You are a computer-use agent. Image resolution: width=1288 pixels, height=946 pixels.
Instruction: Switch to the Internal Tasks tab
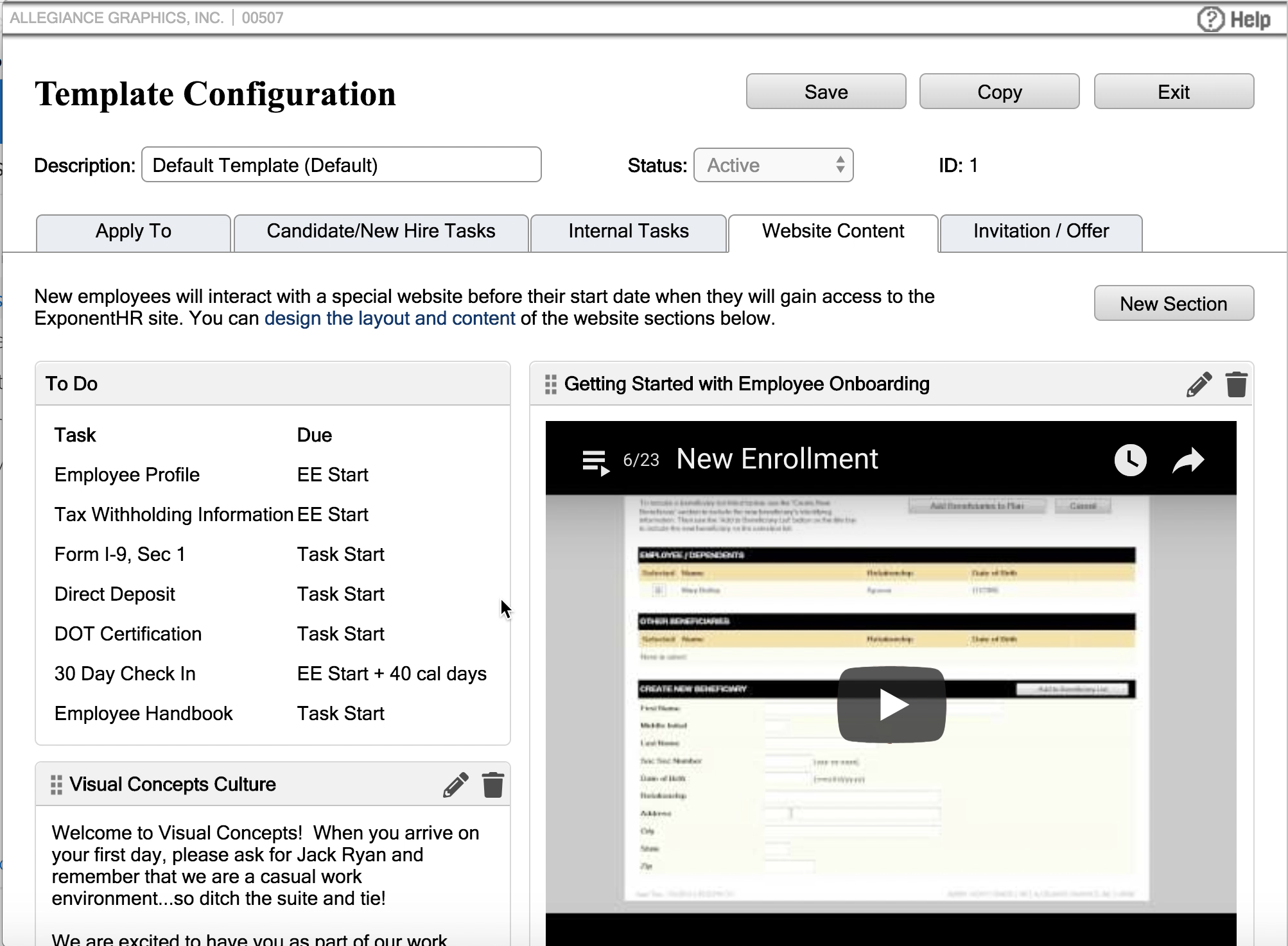tap(628, 232)
